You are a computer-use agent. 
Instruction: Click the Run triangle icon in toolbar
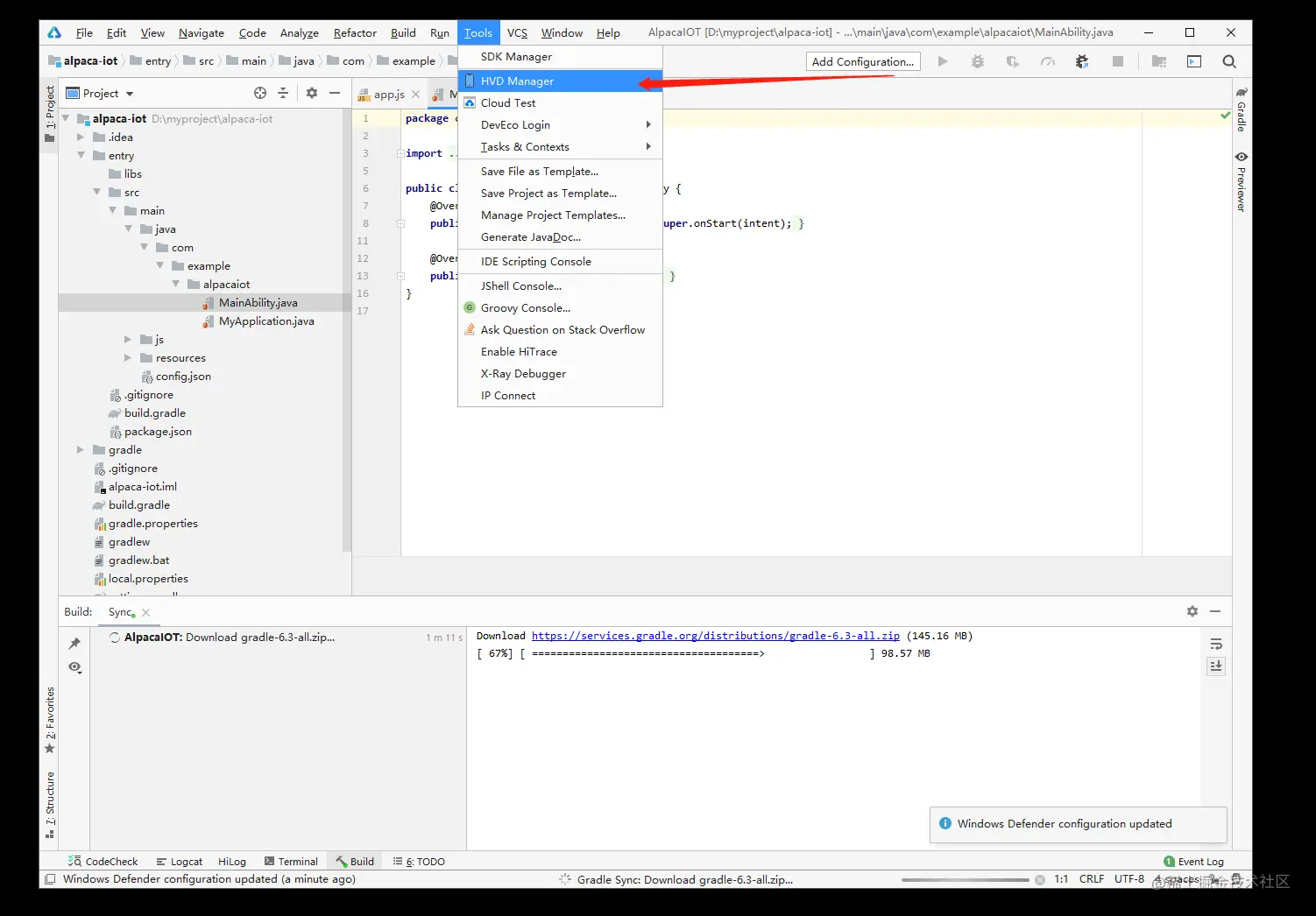943,61
